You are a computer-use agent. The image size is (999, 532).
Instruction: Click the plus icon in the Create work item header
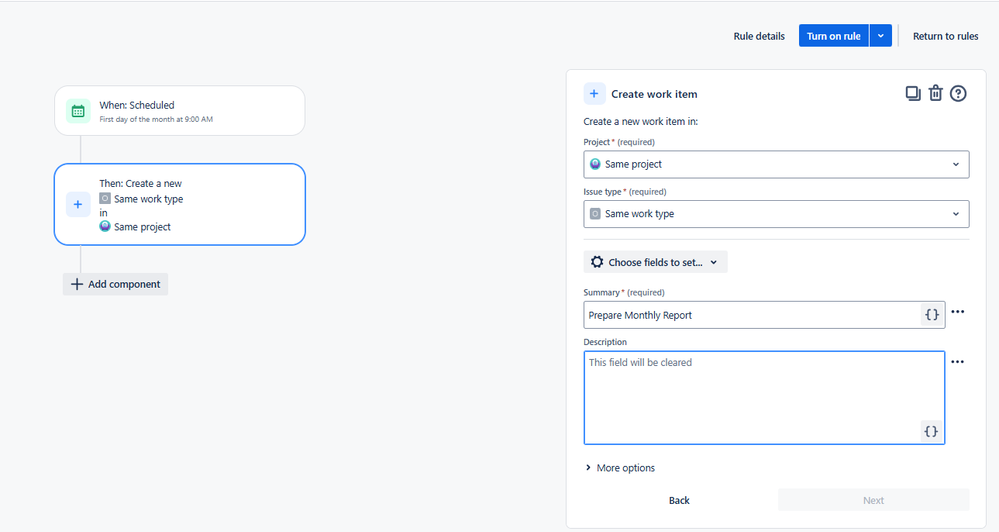click(x=594, y=94)
